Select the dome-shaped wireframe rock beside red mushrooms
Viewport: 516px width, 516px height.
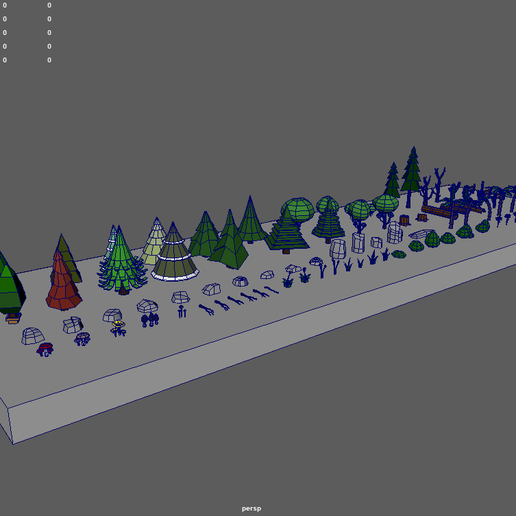pyautogui.click(x=33, y=336)
